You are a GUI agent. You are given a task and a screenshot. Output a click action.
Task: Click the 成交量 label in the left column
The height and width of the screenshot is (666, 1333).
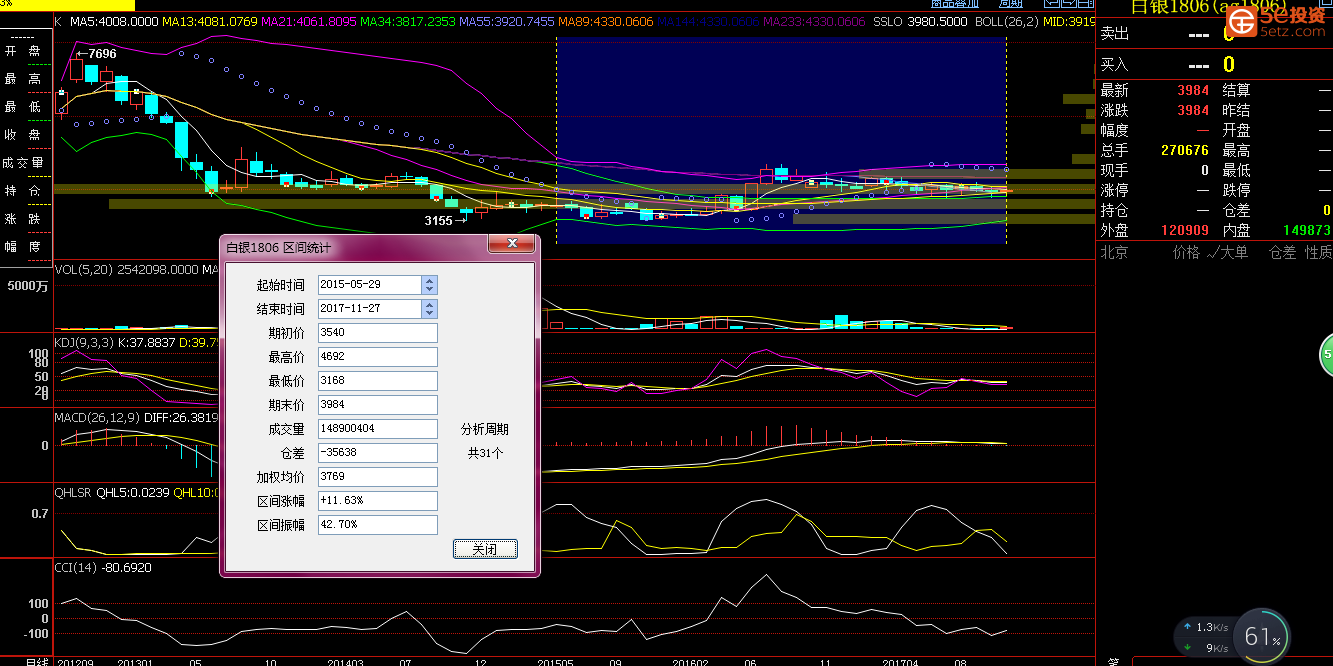click(x=23, y=162)
